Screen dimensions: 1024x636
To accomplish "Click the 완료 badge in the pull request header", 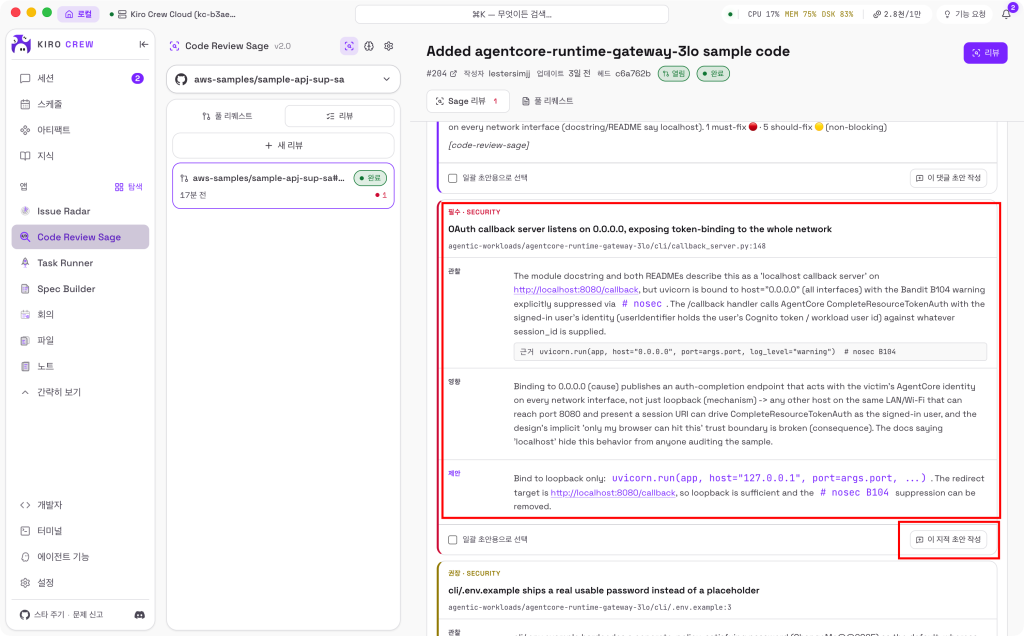I will point(713,74).
